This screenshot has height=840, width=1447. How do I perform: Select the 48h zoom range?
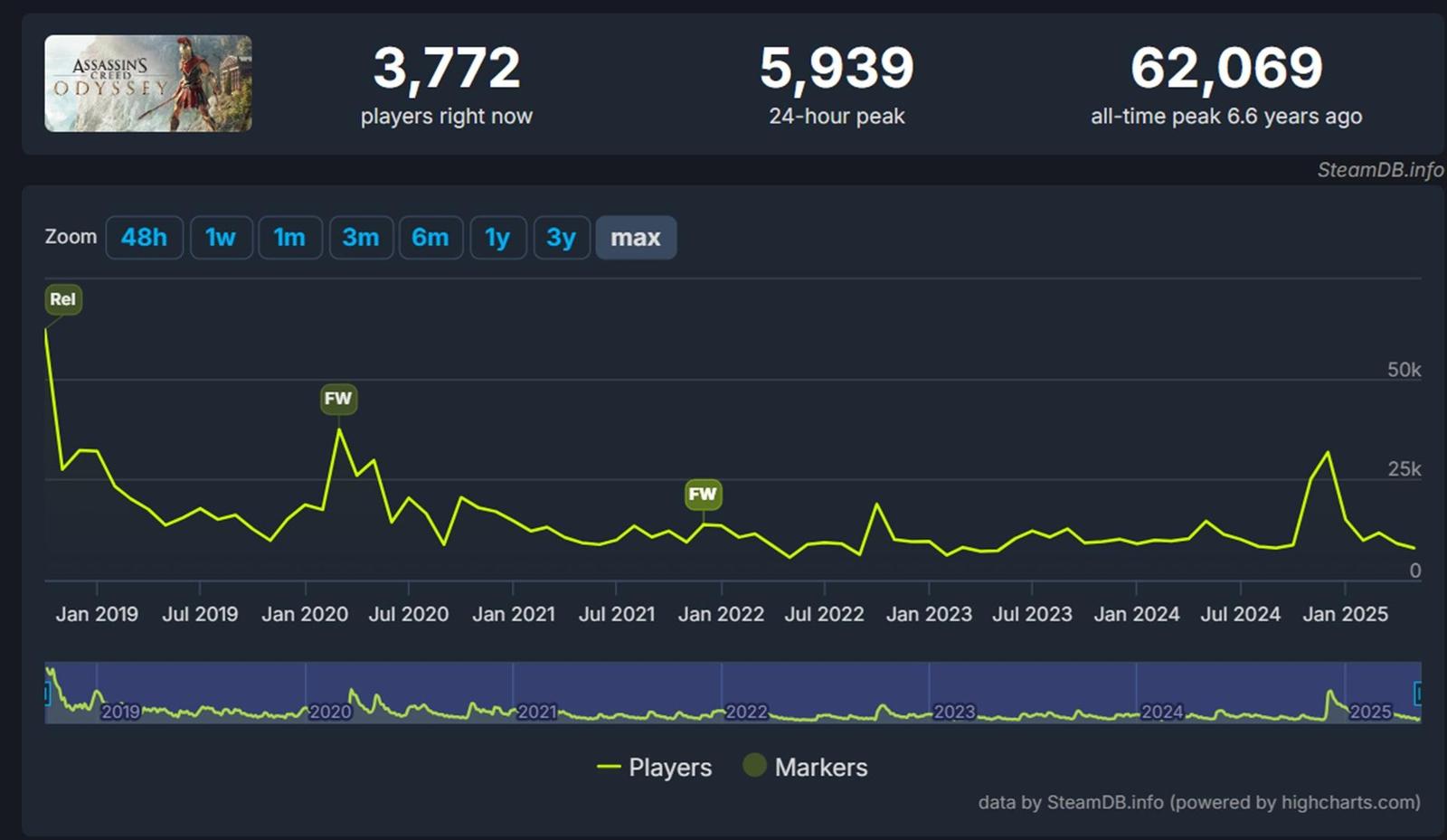(x=144, y=238)
